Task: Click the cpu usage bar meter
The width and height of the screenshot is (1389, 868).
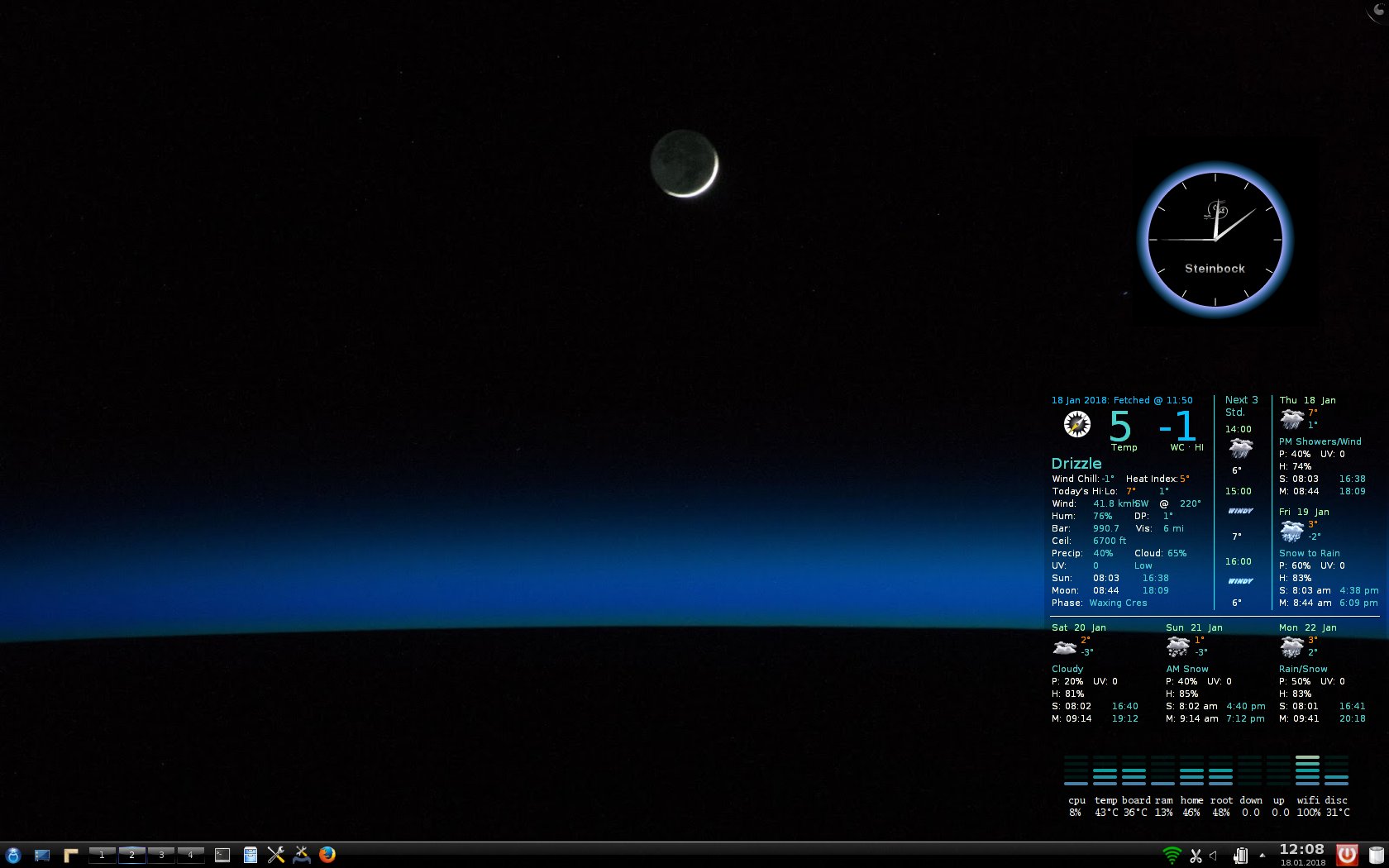Action: coord(1076,770)
